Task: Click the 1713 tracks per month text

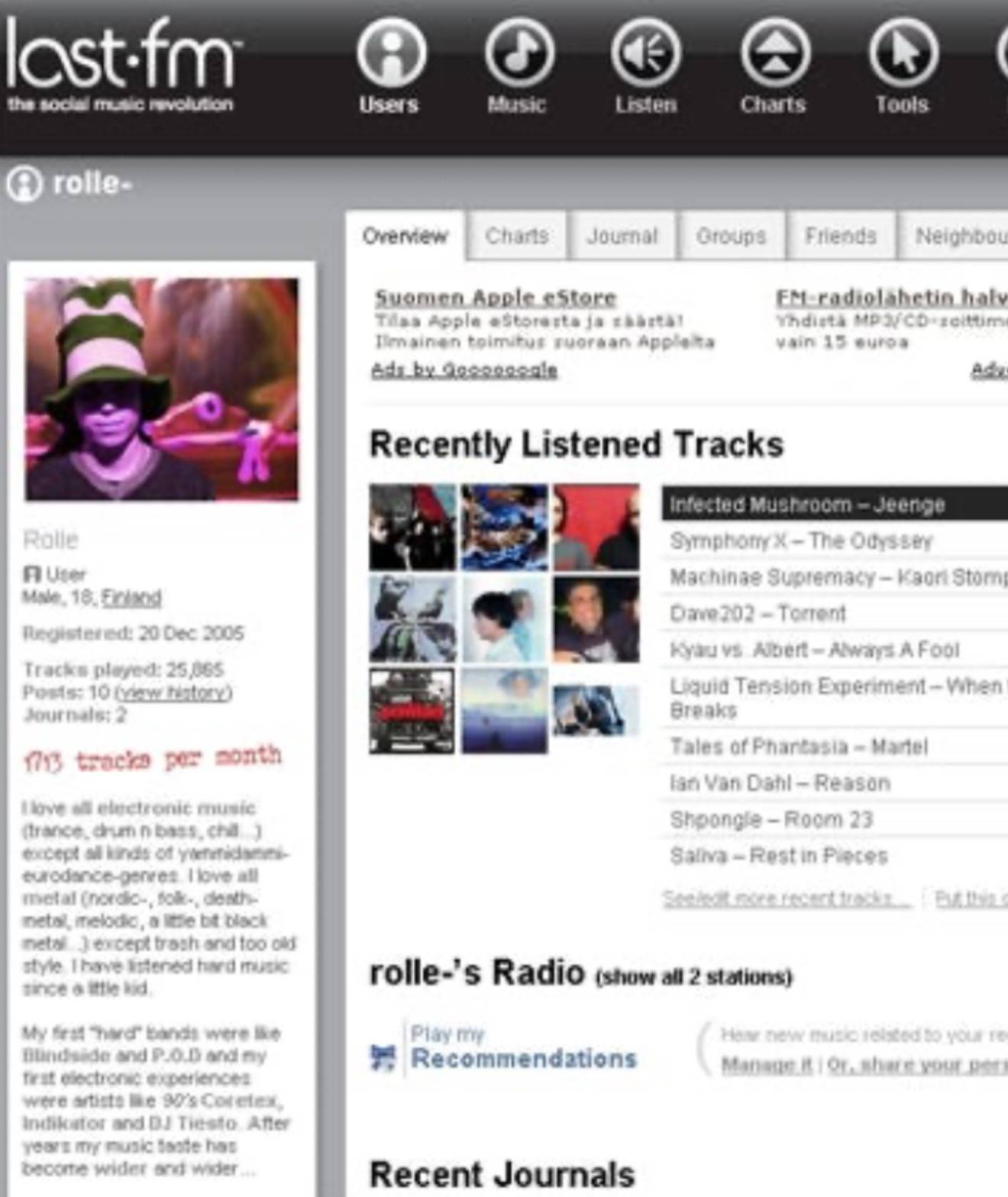Action: tap(153, 758)
